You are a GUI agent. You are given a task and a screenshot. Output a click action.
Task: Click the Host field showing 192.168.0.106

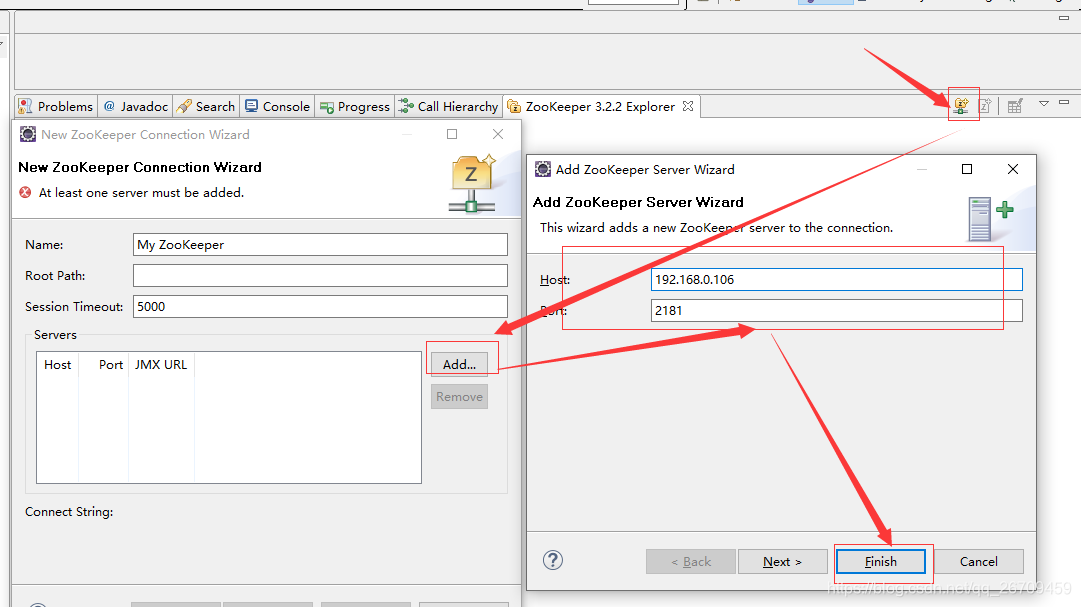pos(836,279)
